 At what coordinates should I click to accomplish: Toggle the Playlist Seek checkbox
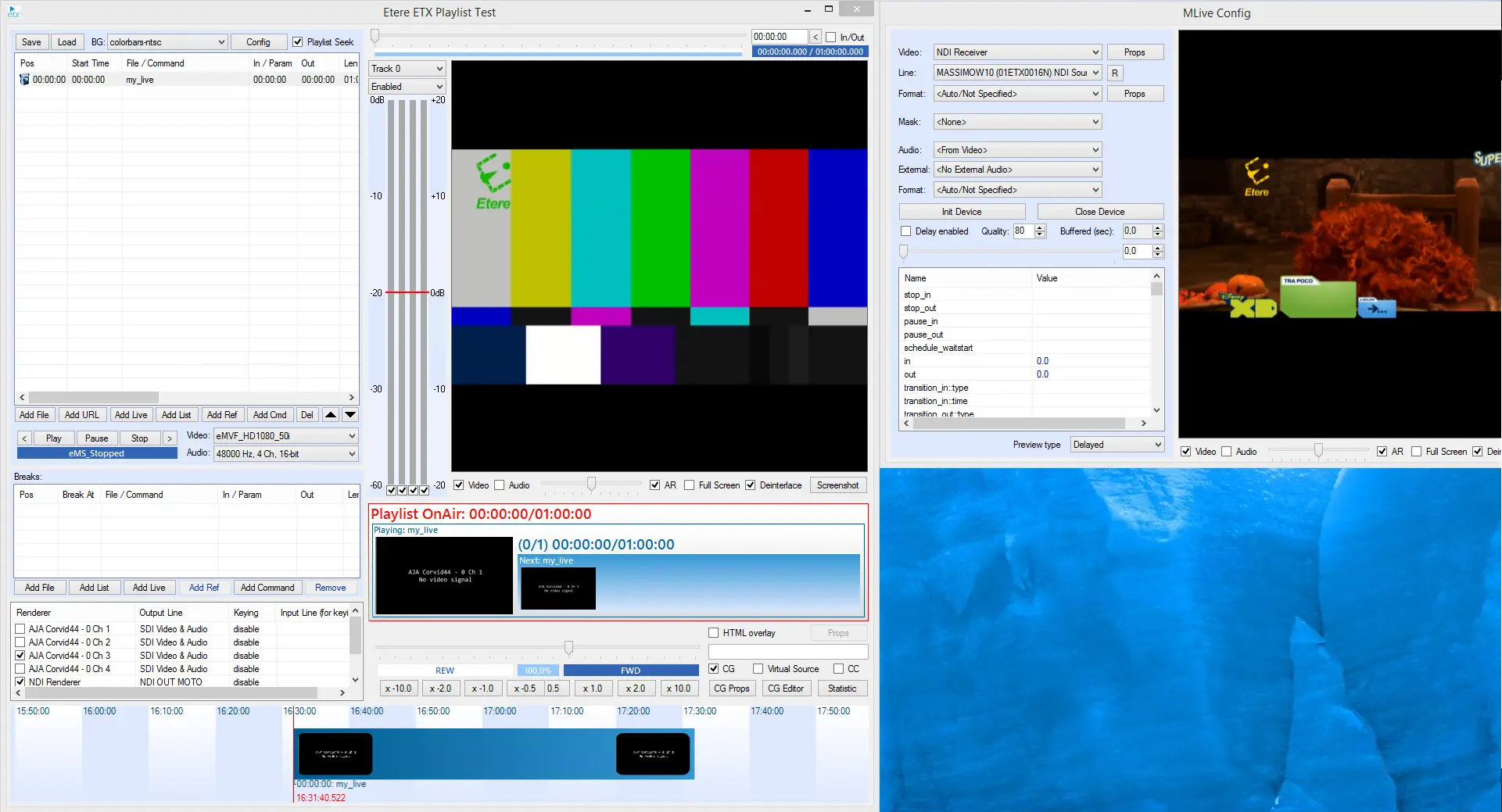(x=297, y=42)
